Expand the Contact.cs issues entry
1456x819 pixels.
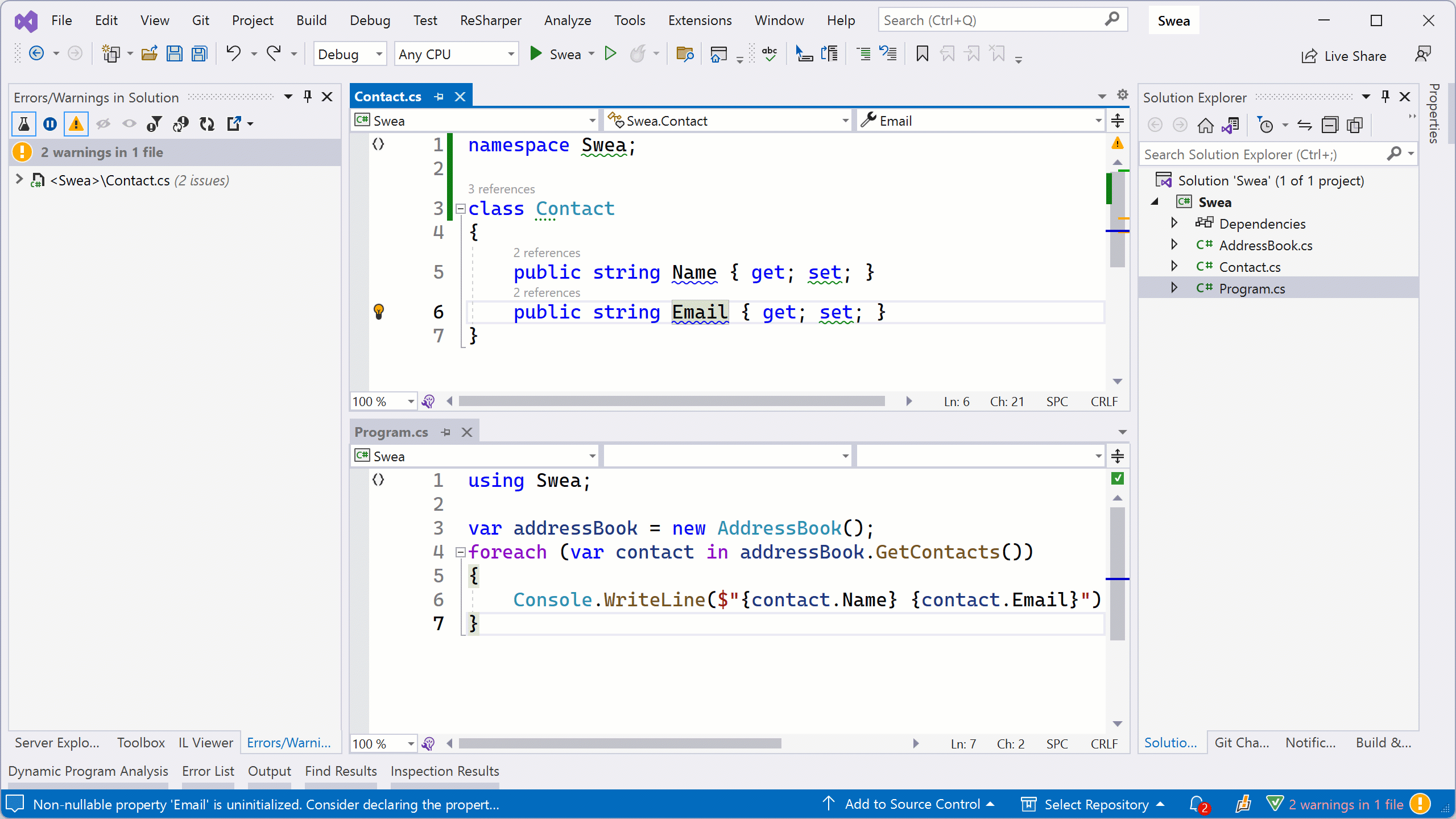coord(19,180)
